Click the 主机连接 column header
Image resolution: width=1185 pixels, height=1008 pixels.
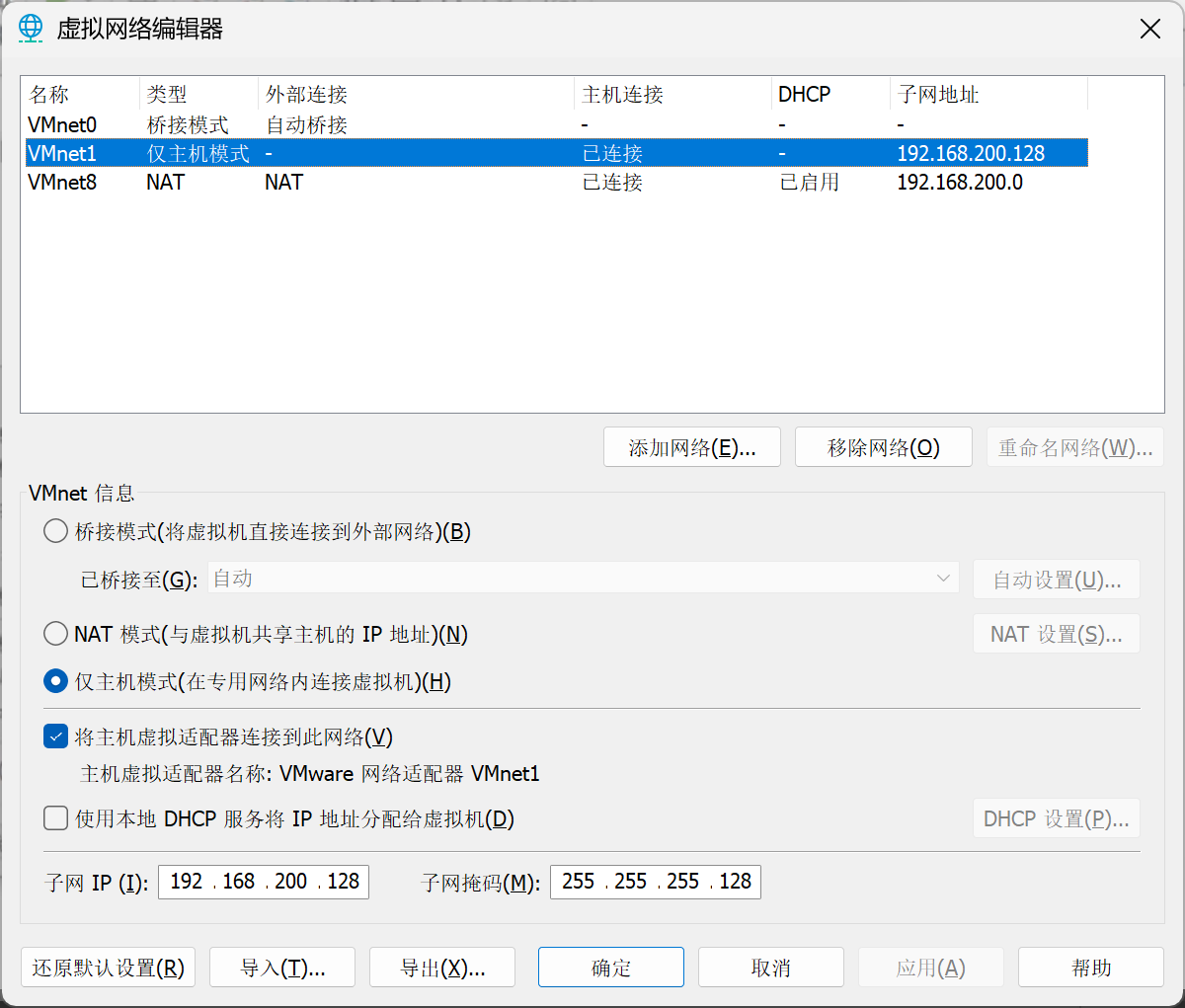point(672,95)
